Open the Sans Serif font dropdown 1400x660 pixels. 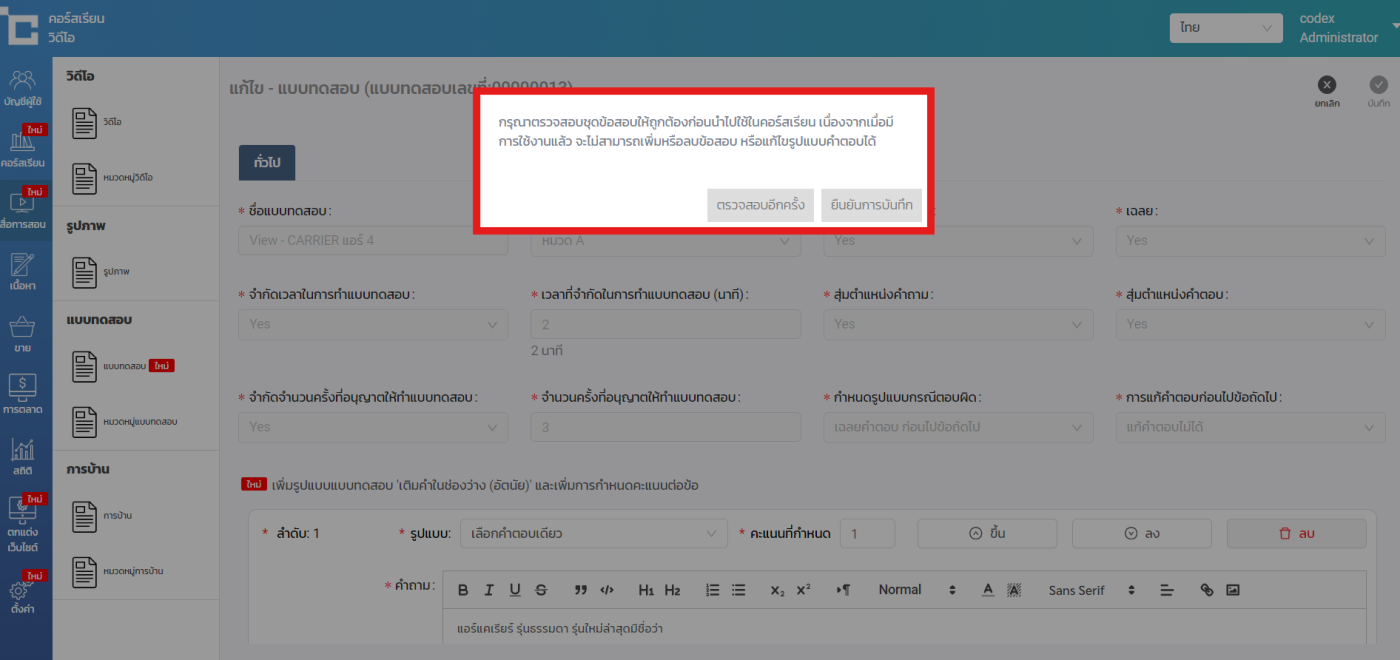tap(1092, 590)
